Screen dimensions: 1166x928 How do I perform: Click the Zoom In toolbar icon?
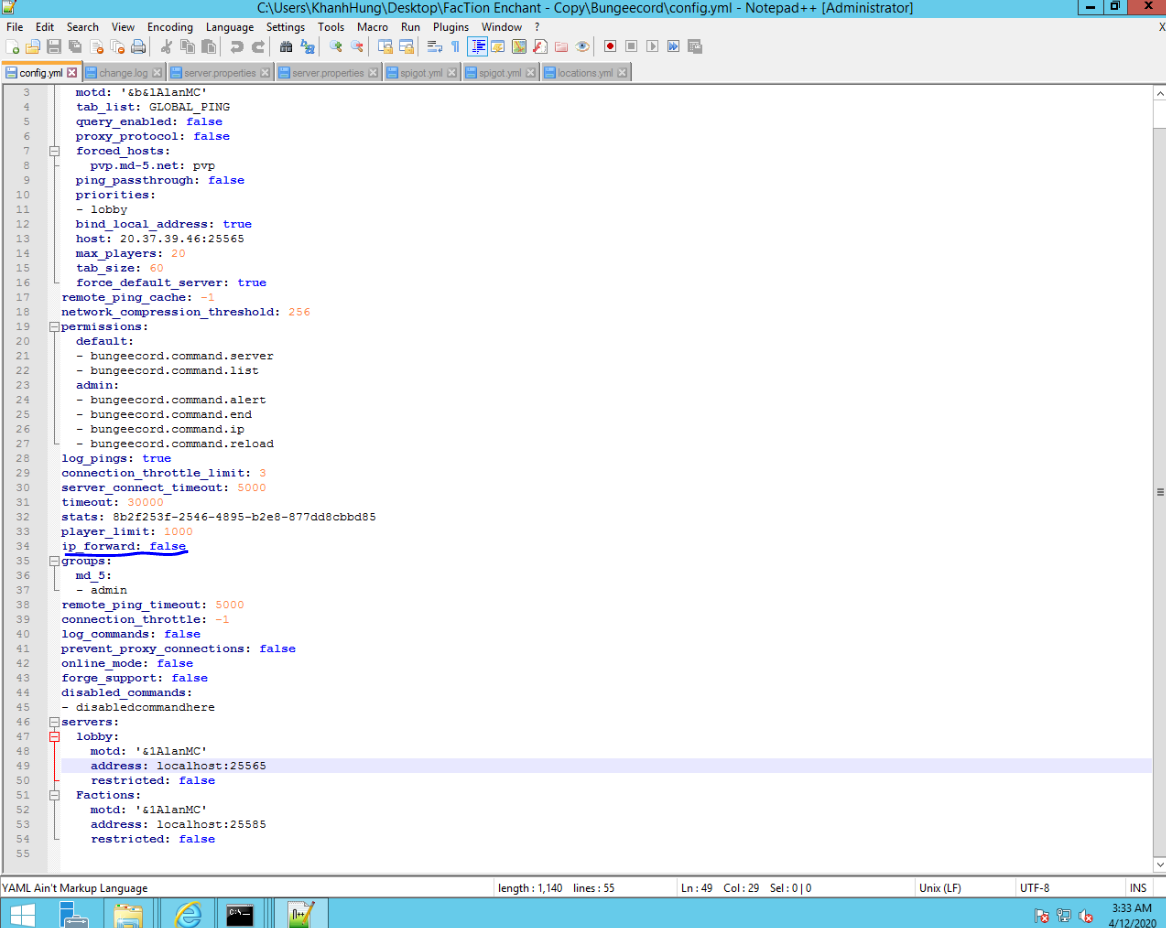click(x=336, y=47)
